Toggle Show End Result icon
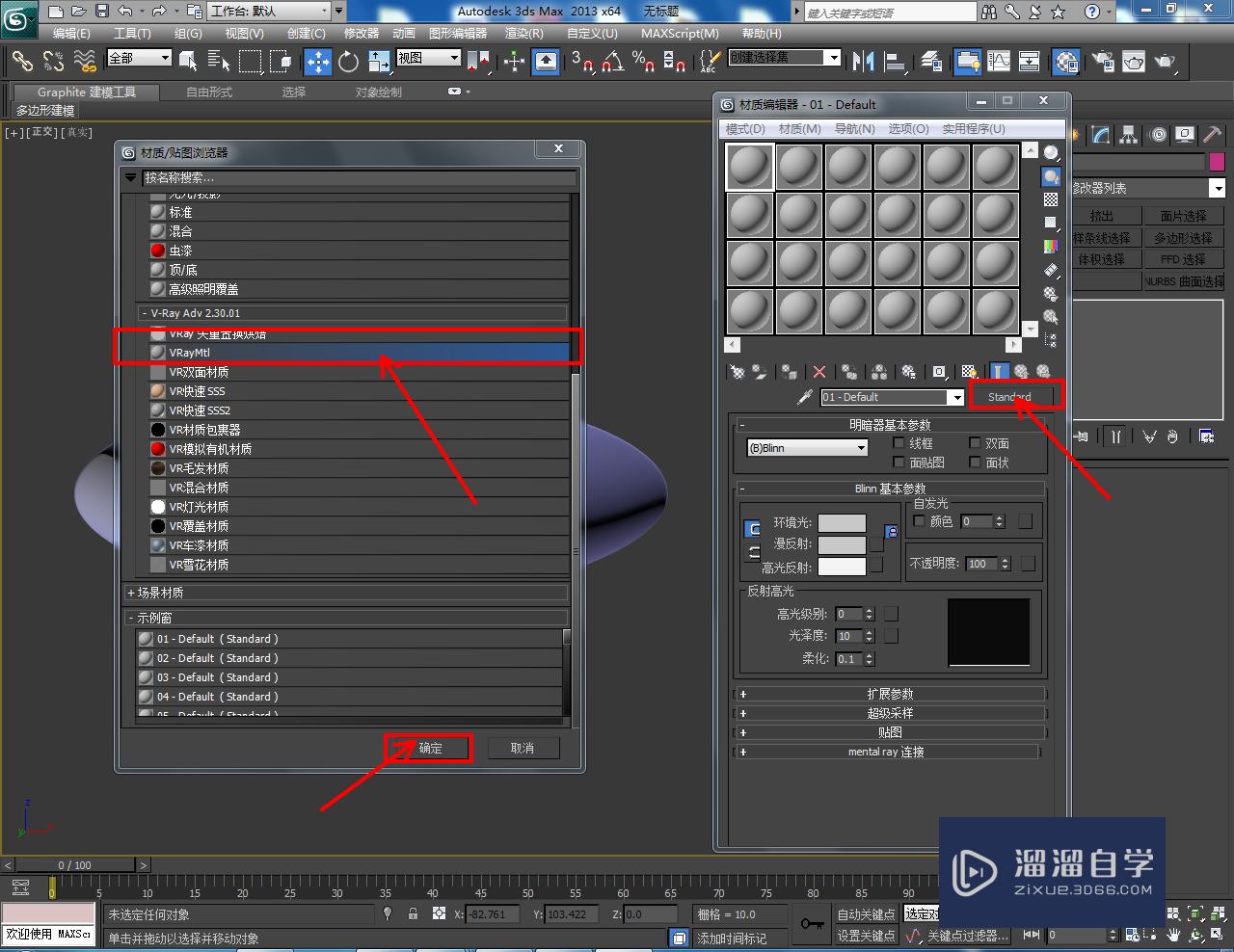Viewport: 1234px width, 952px height. [1000, 372]
